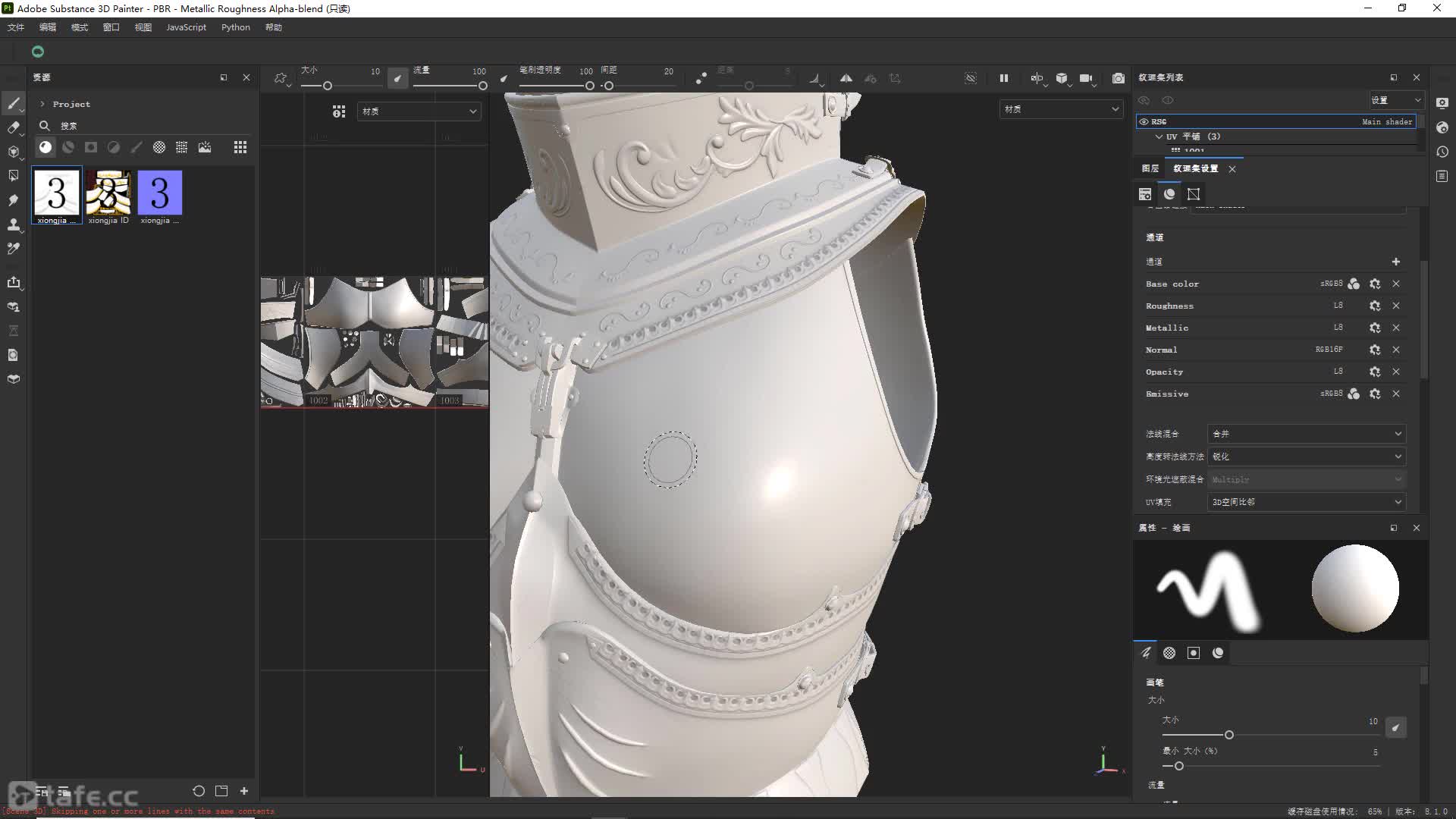Switch to the 图层 tab
The width and height of the screenshot is (1456, 819).
click(x=1150, y=168)
